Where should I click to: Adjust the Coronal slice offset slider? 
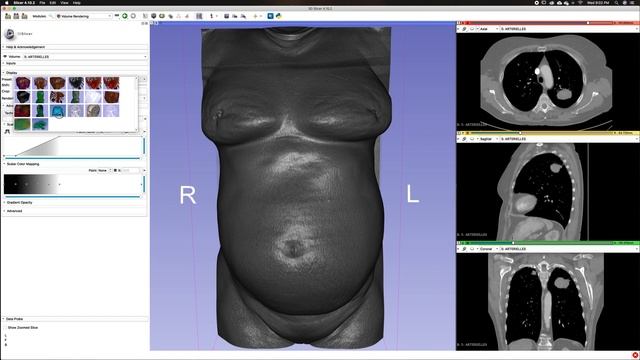(x=542, y=242)
